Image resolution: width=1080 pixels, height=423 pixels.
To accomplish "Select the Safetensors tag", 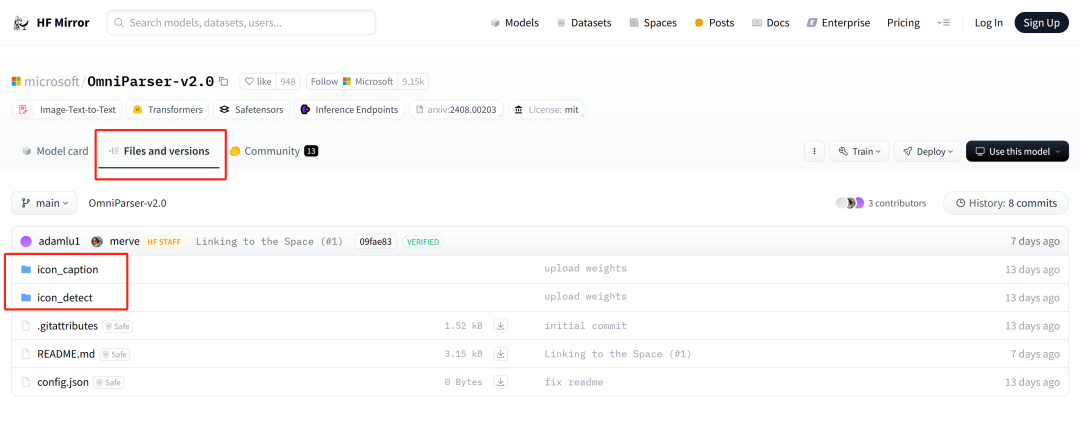I will [251, 110].
